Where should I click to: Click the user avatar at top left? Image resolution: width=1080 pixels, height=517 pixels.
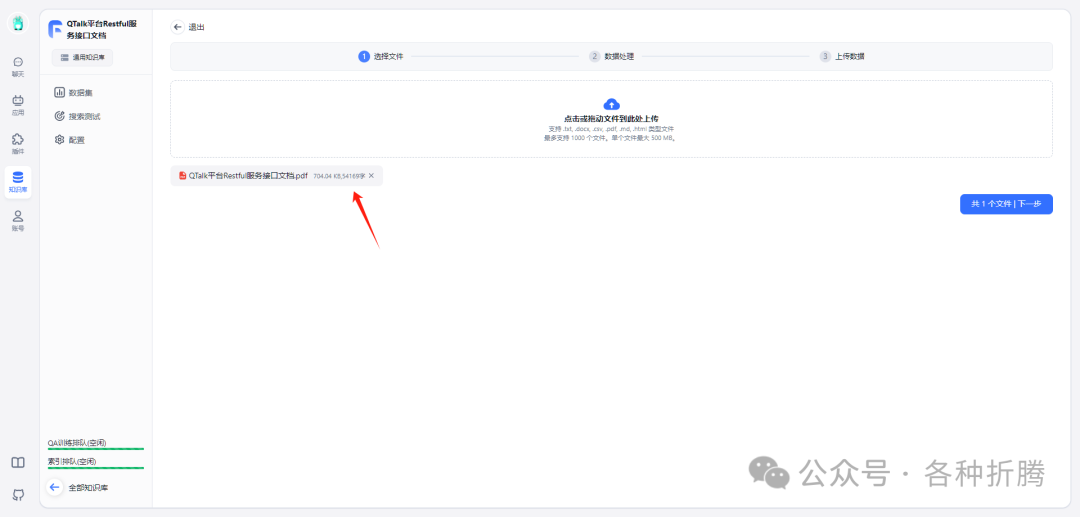click(x=18, y=23)
